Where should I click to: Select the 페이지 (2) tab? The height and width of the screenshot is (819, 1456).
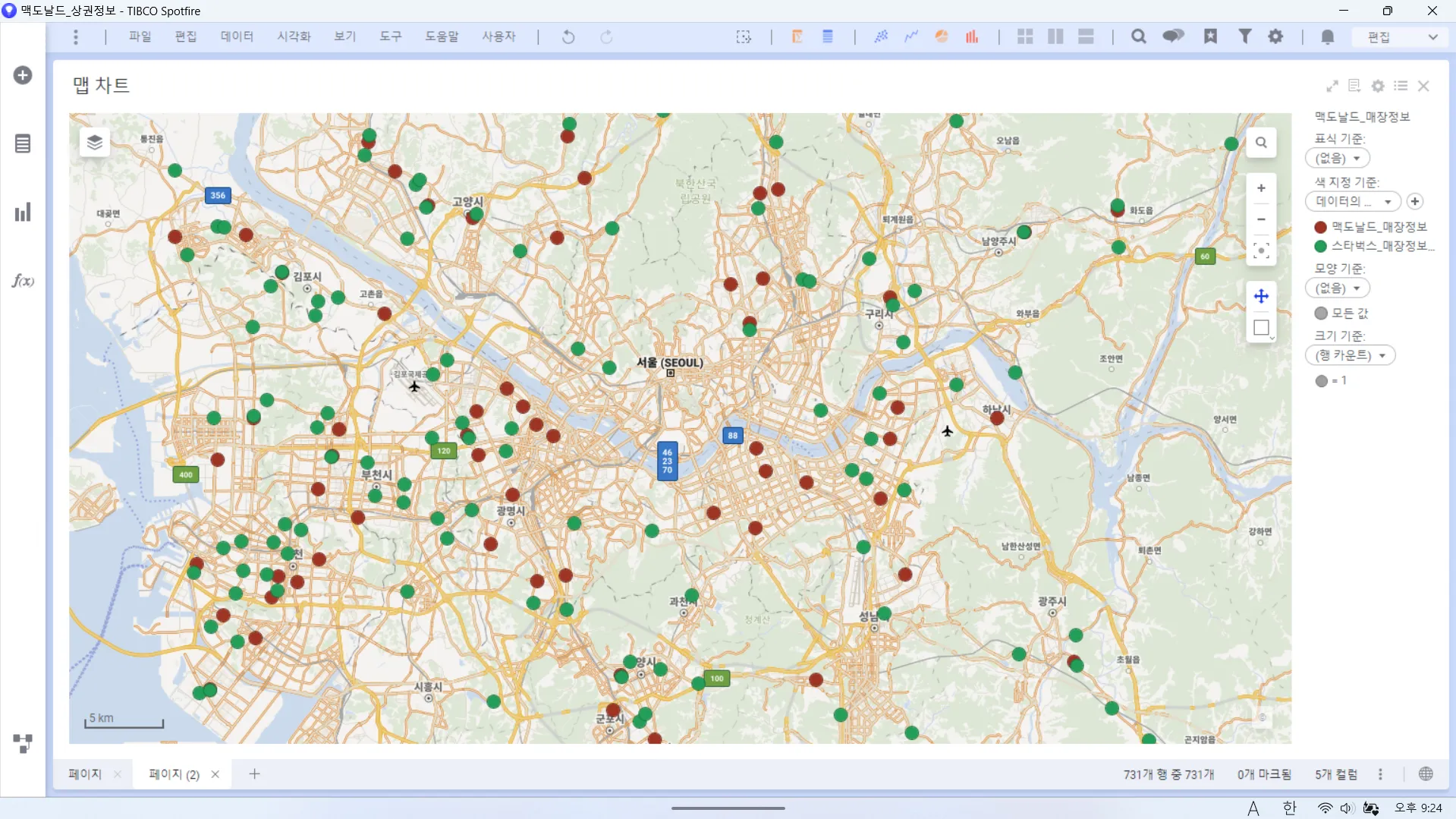(x=174, y=774)
